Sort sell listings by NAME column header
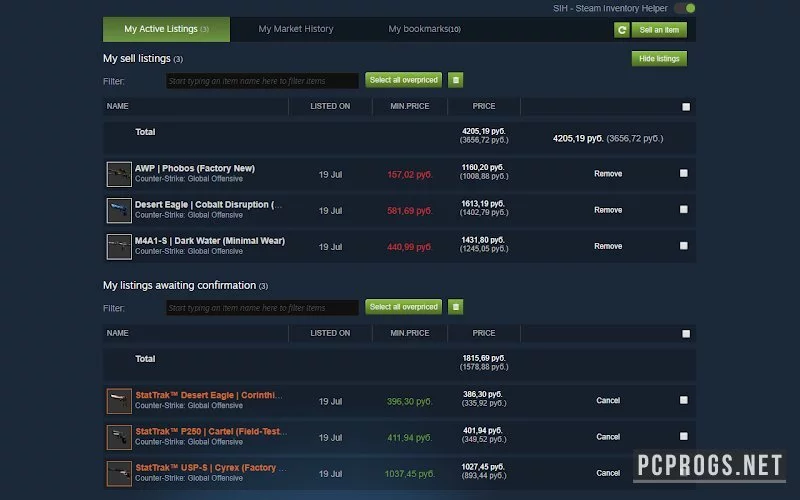 [x=117, y=106]
